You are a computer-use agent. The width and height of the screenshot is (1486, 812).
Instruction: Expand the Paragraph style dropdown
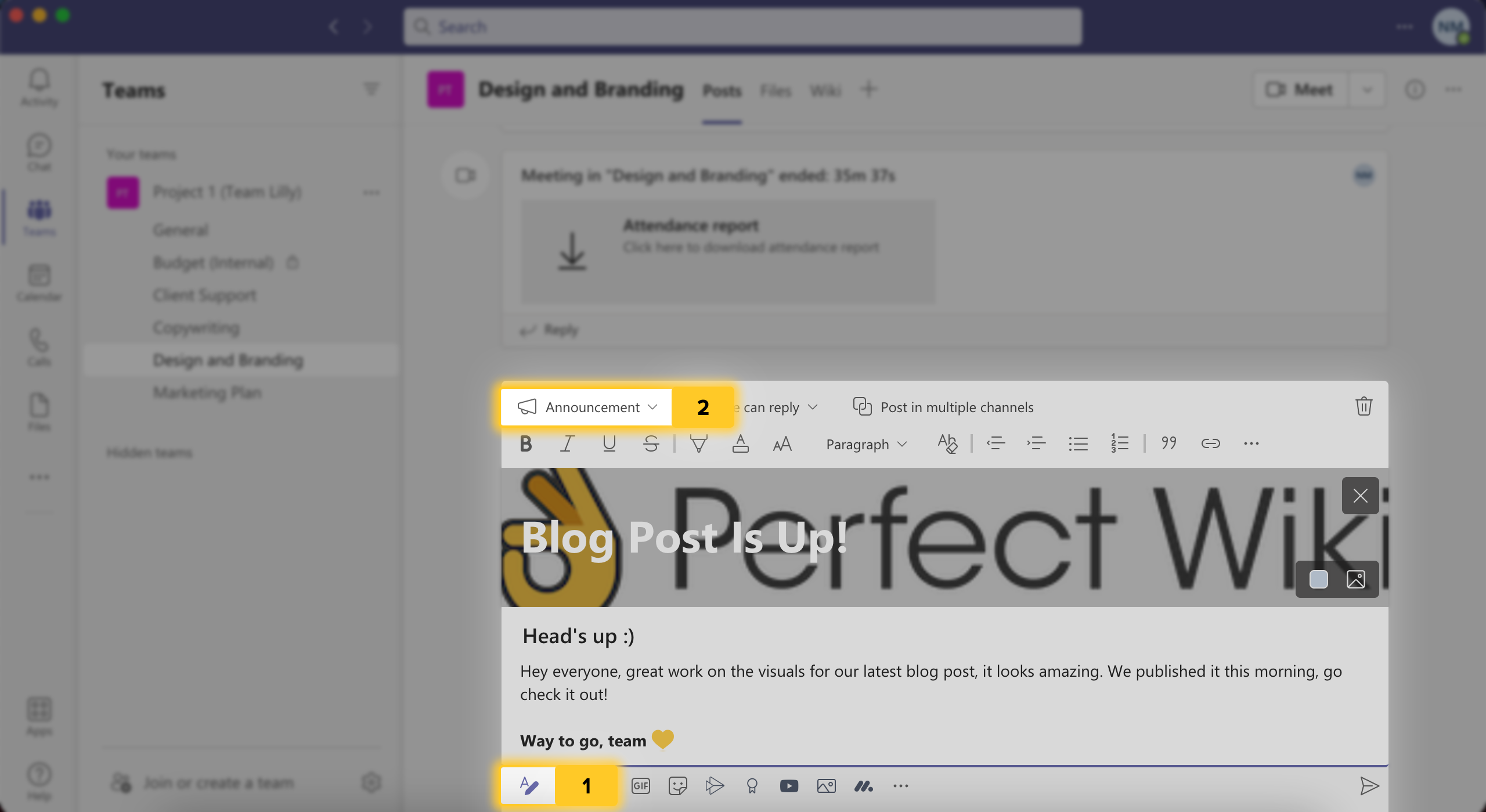866,443
